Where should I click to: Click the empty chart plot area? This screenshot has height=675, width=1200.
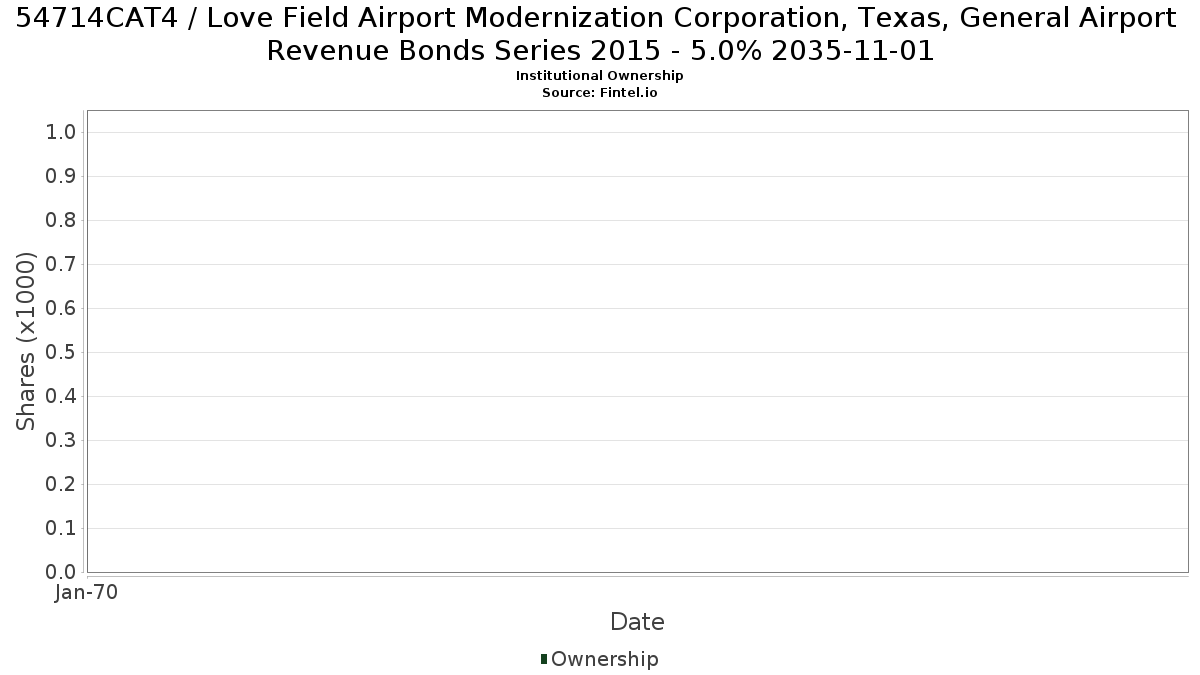click(637, 341)
